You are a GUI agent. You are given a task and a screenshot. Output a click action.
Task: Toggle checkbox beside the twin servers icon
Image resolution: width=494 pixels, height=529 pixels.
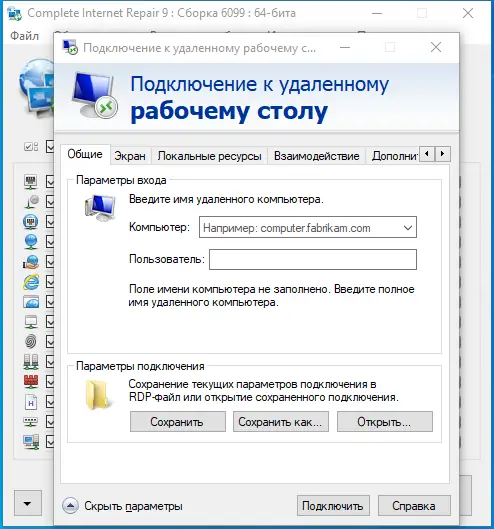pyautogui.click(x=50, y=361)
